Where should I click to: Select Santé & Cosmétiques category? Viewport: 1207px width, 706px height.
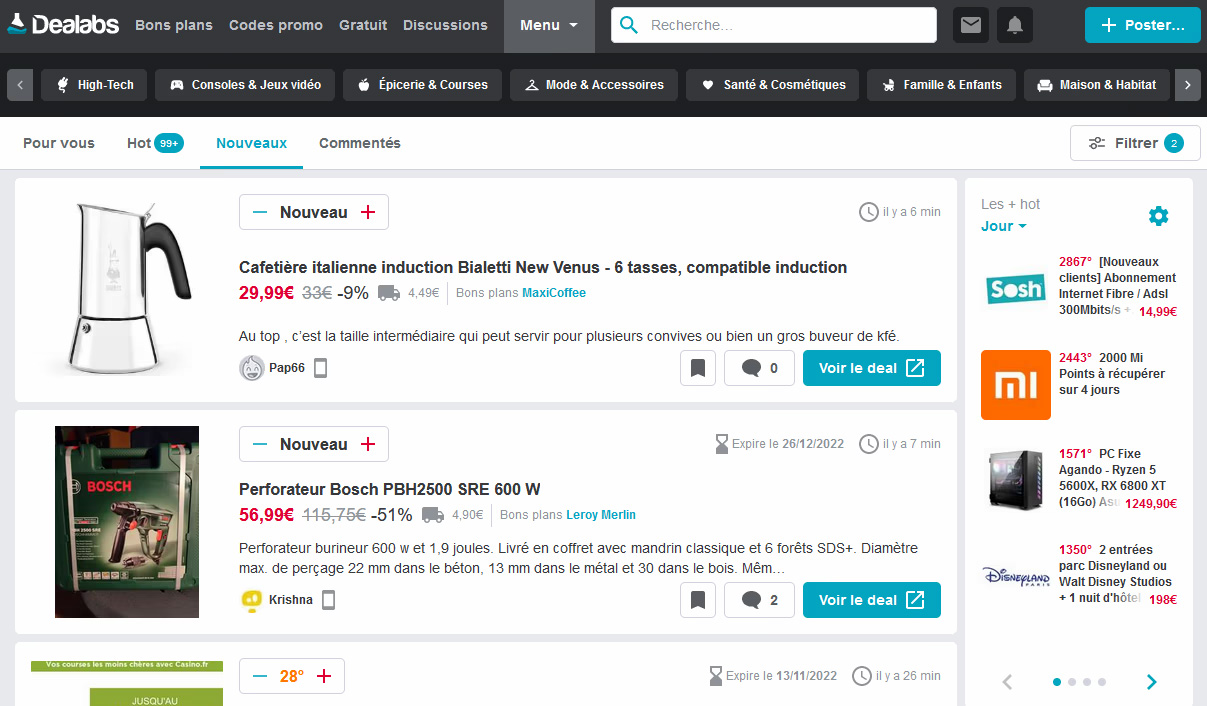pyautogui.click(x=773, y=85)
